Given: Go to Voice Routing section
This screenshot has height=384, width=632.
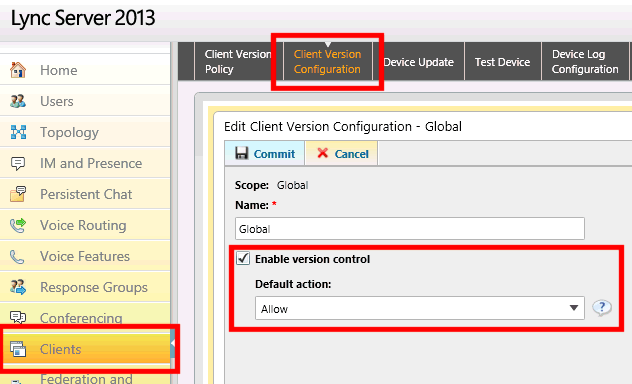Looking at the screenshot, I should point(85,225).
